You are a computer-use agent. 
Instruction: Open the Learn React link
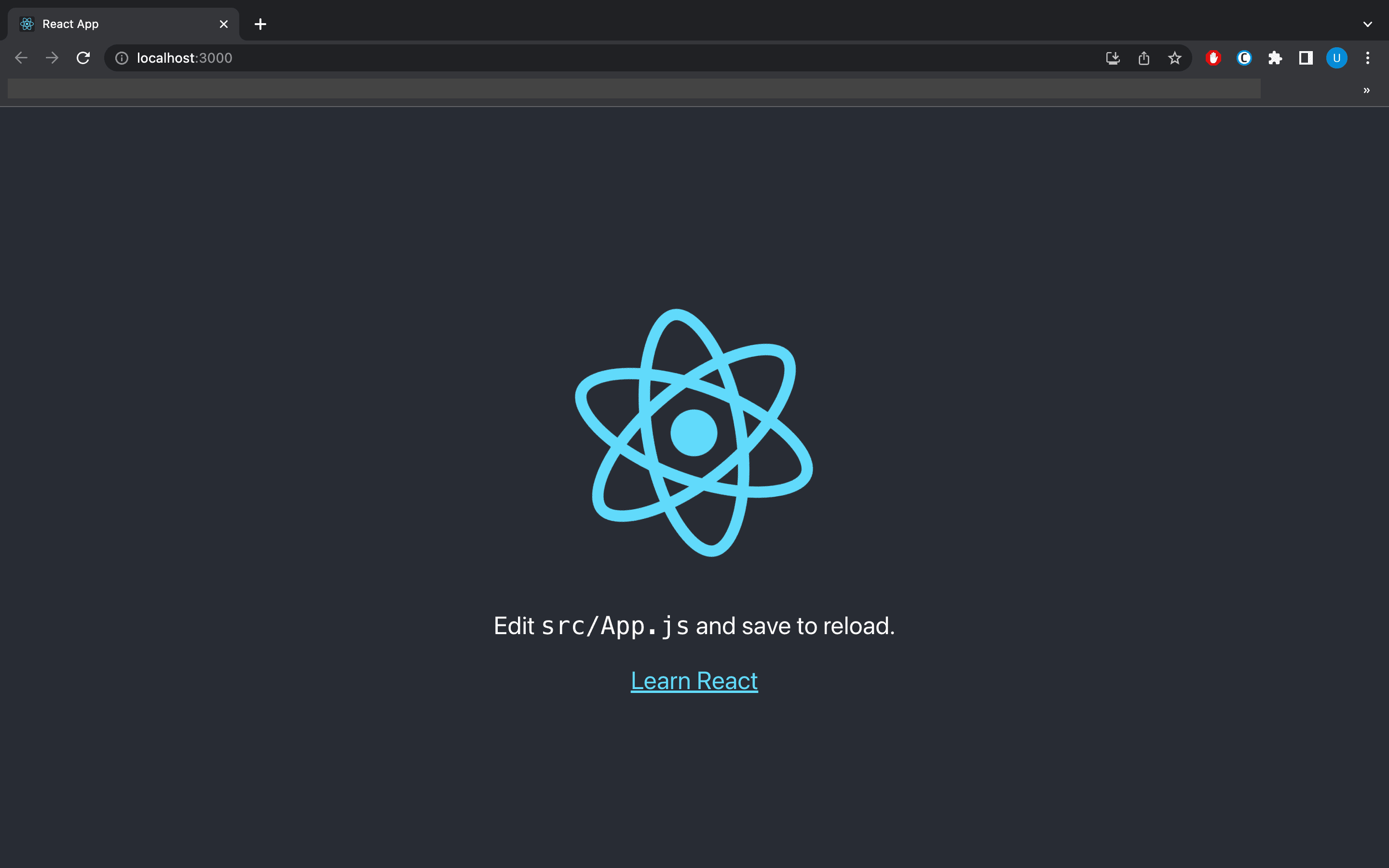[x=694, y=681]
